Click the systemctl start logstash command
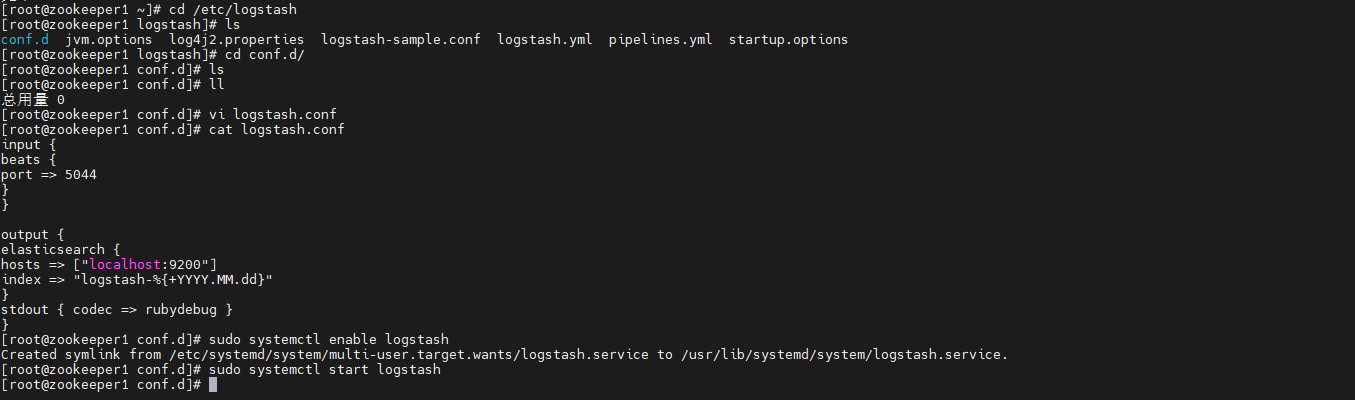 point(325,370)
